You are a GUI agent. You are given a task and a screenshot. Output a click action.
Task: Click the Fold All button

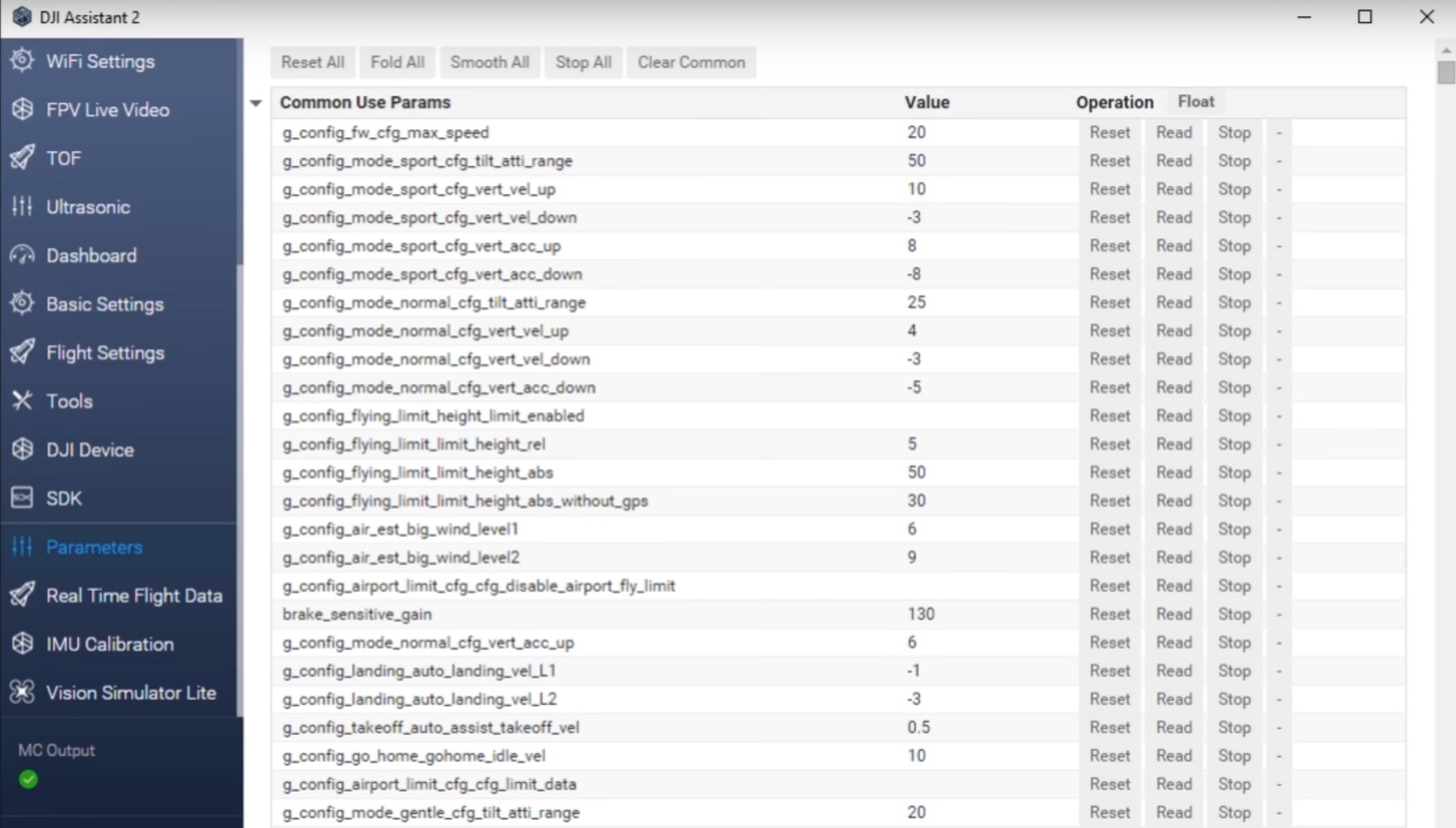click(398, 62)
